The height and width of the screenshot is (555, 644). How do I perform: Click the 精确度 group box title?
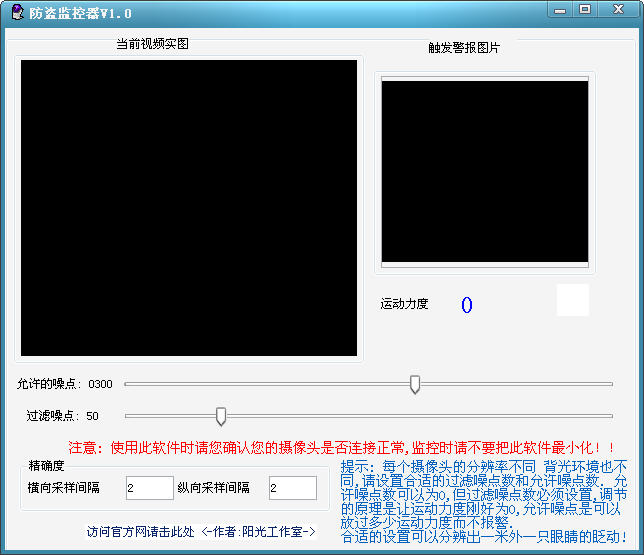coord(46,466)
